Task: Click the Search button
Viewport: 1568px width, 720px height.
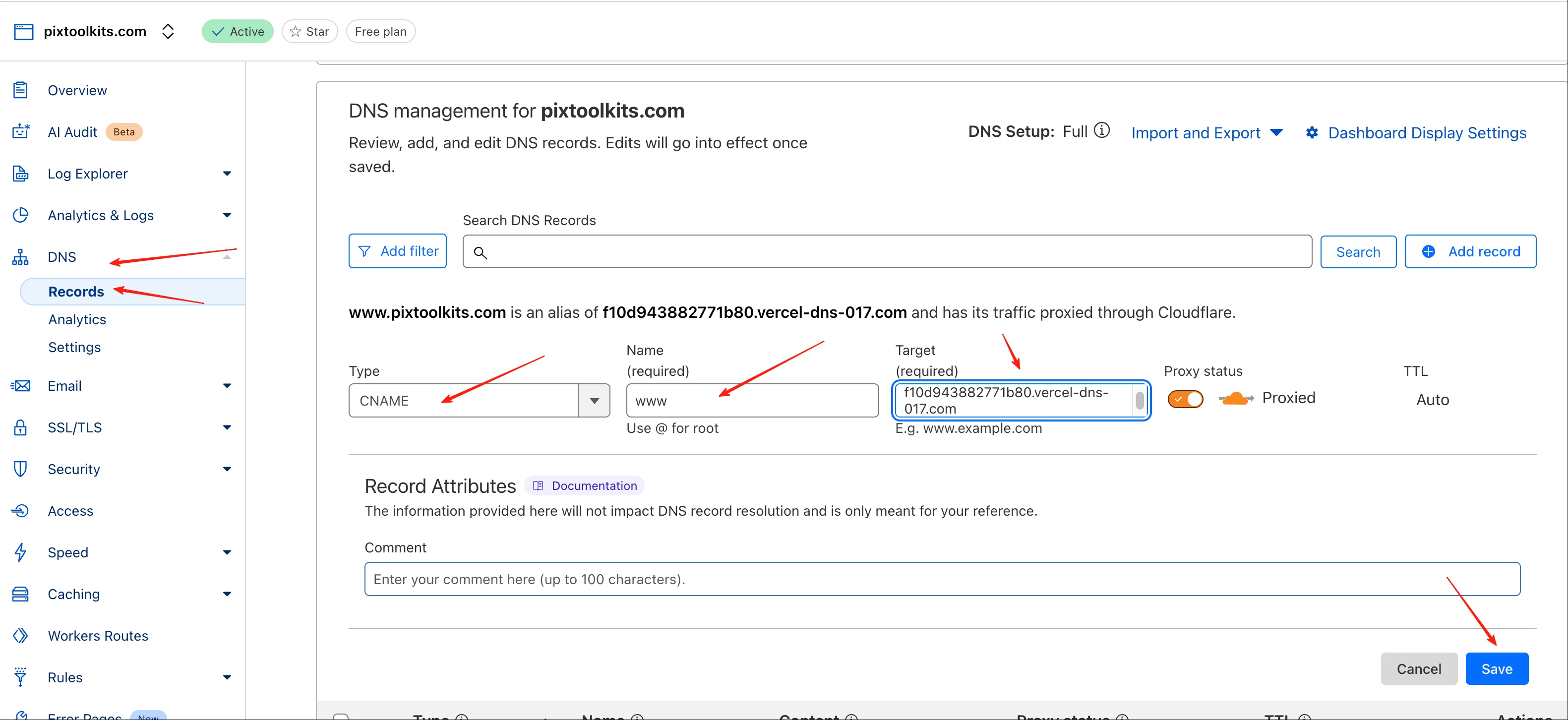Action: point(1358,252)
